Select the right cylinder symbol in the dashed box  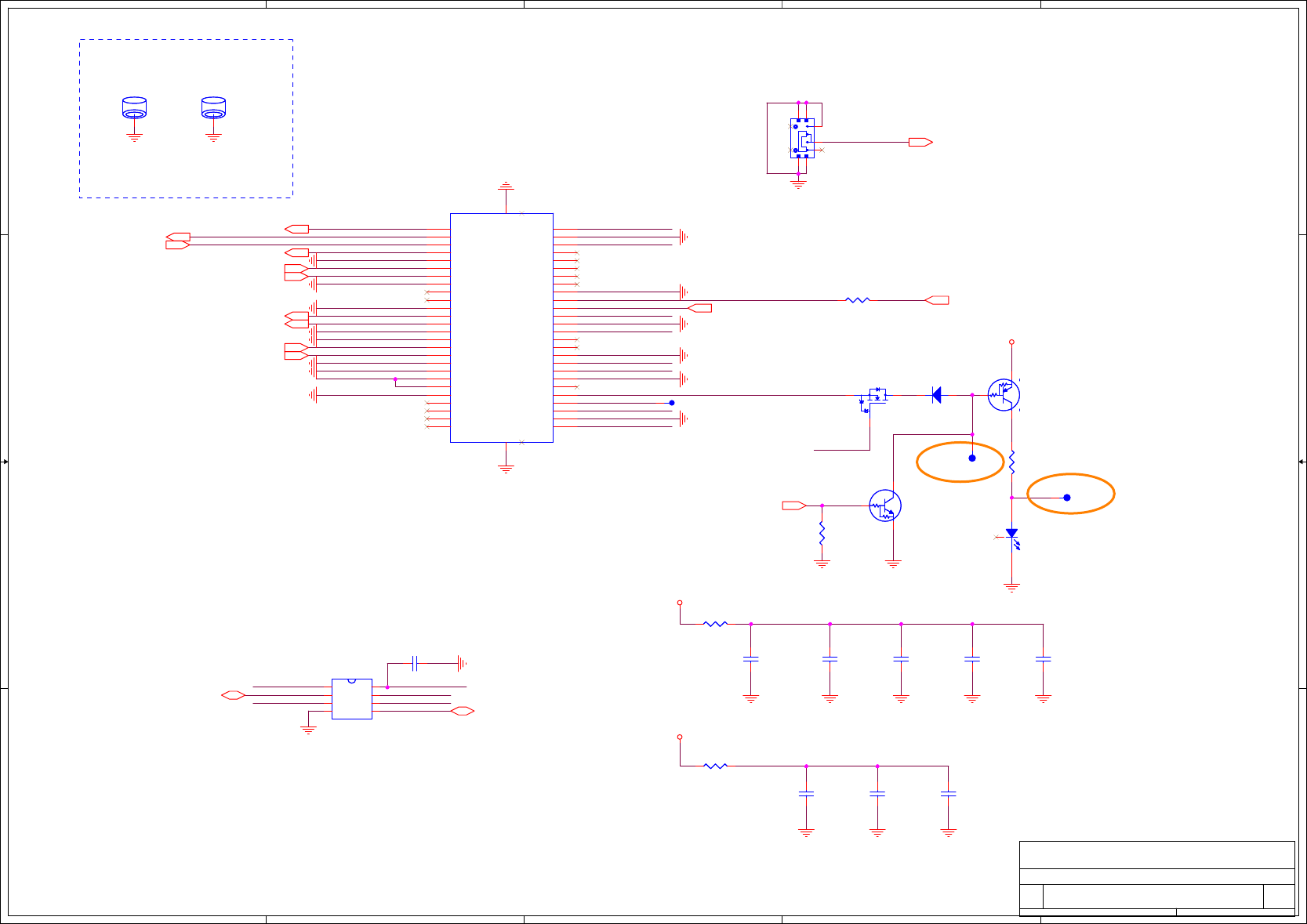(x=213, y=108)
